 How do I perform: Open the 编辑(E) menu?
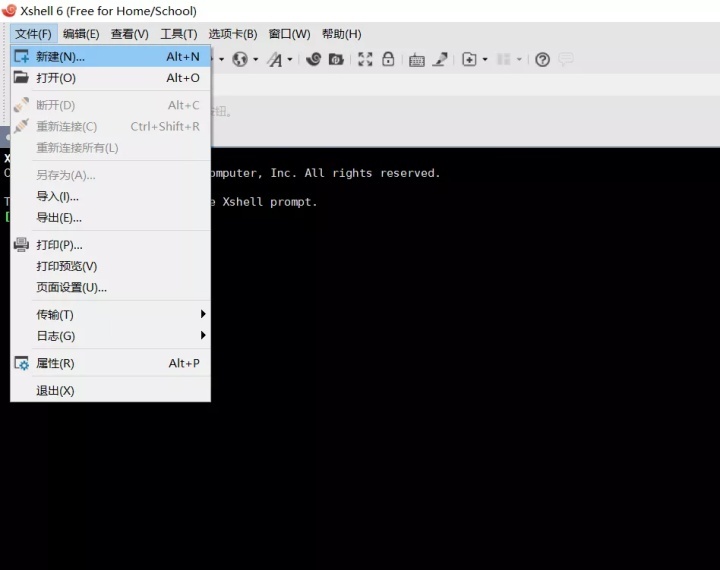[81, 34]
